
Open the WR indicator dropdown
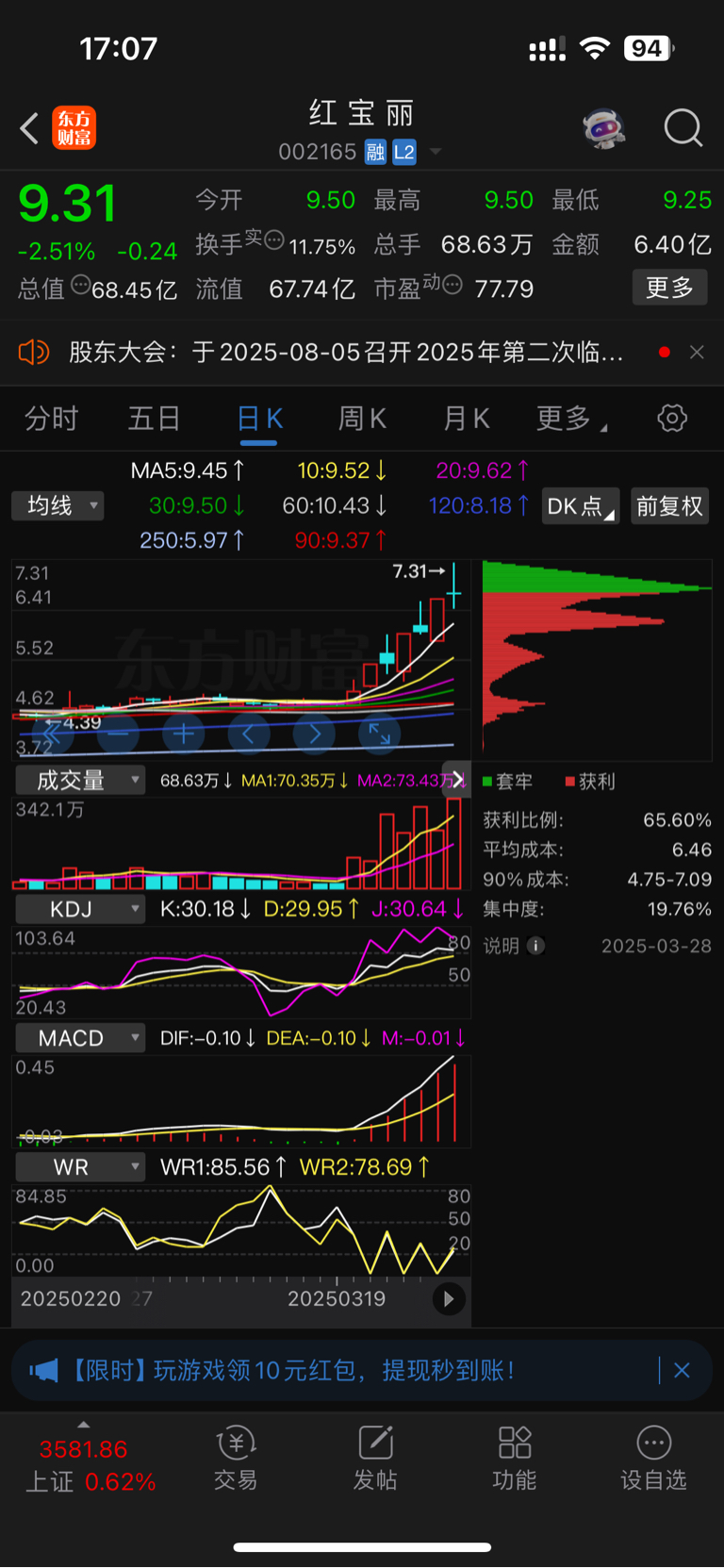tap(80, 1167)
